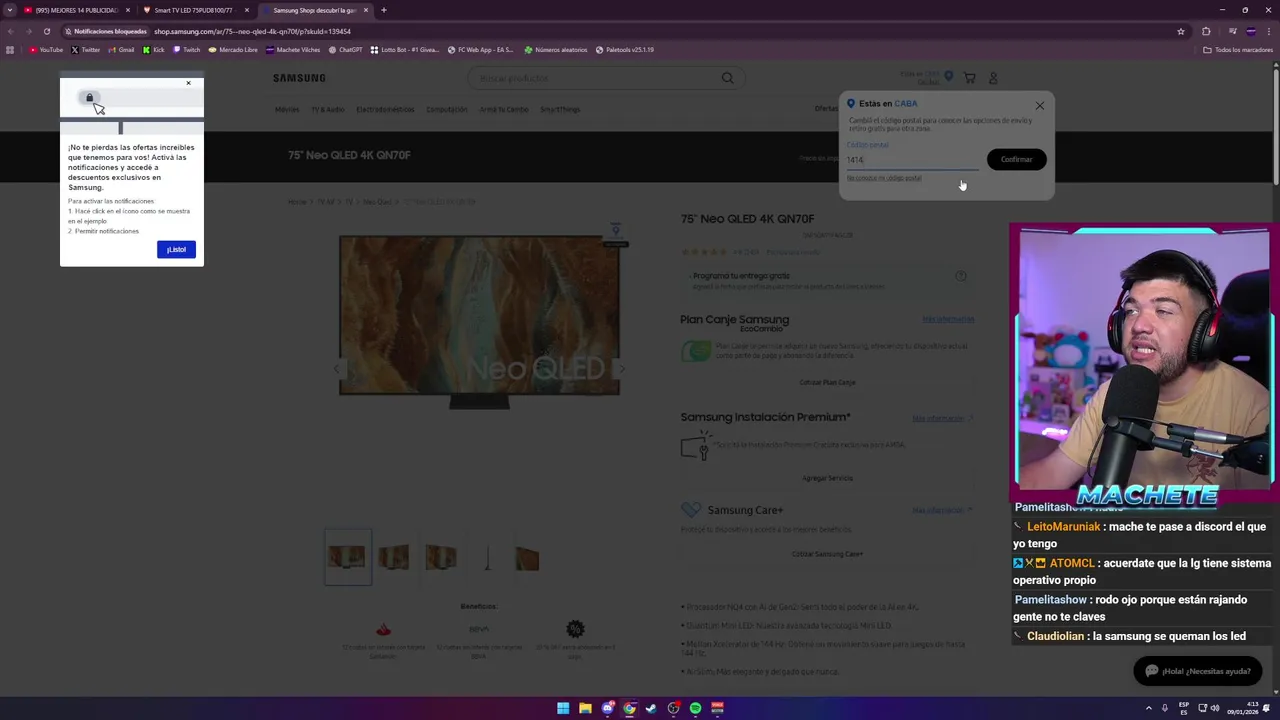Click No conozco mi código postal link
The image size is (1280, 720).
pos(884,178)
